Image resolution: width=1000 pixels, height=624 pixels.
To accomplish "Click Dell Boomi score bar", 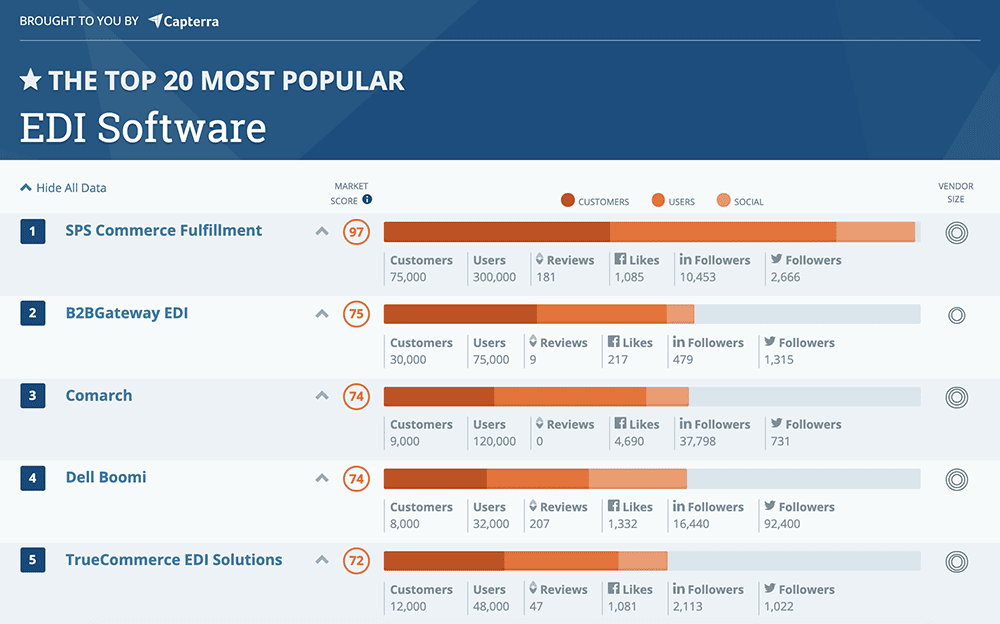I will tap(652, 479).
